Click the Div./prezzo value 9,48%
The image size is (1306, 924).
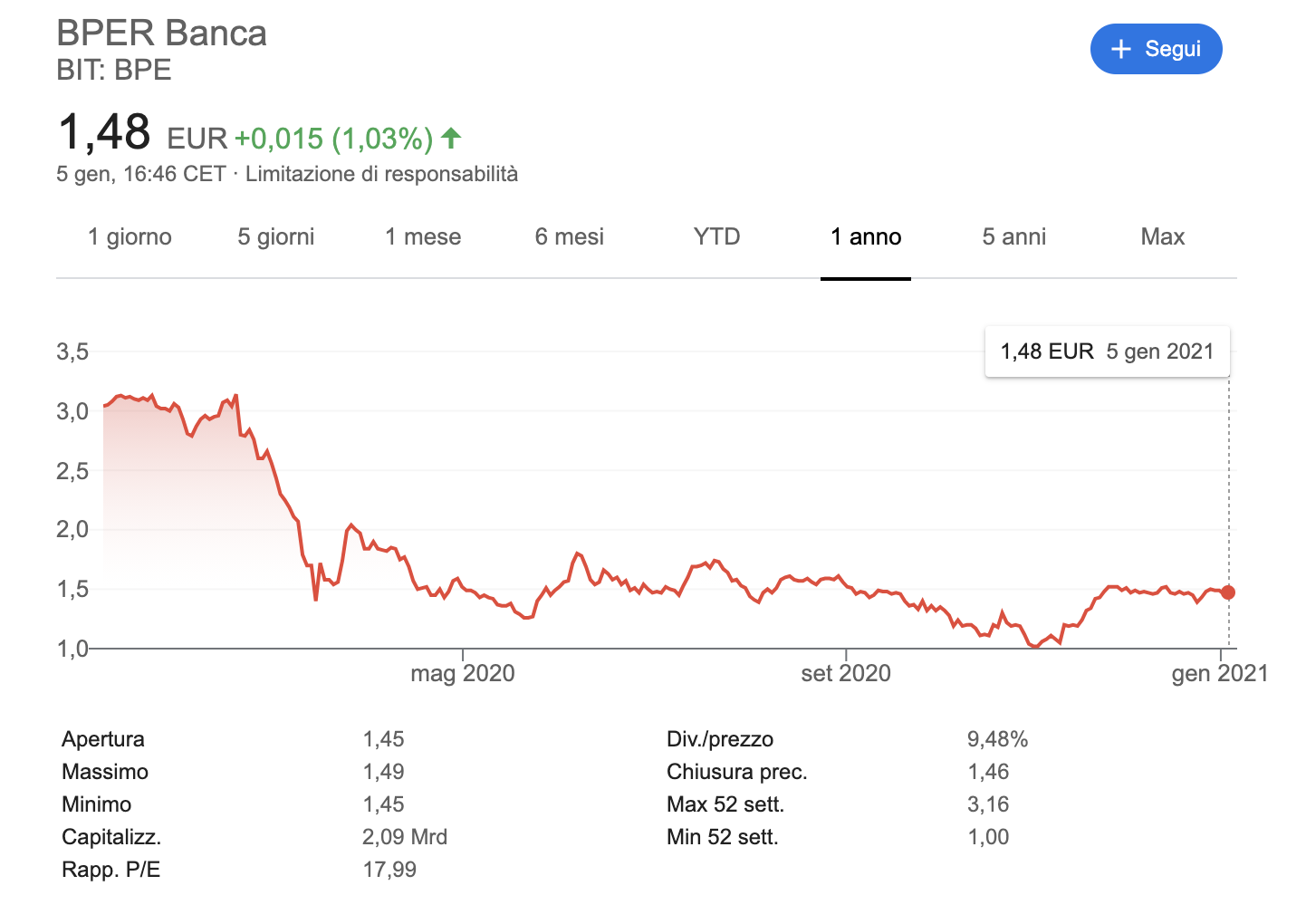tap(997, 739)
